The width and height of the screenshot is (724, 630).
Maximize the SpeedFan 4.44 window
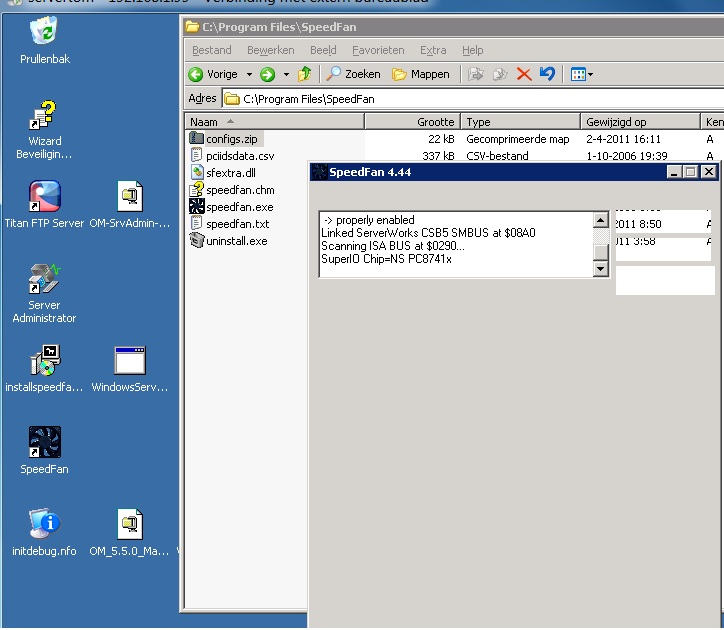pyautogui.click(x=691, y=172)
